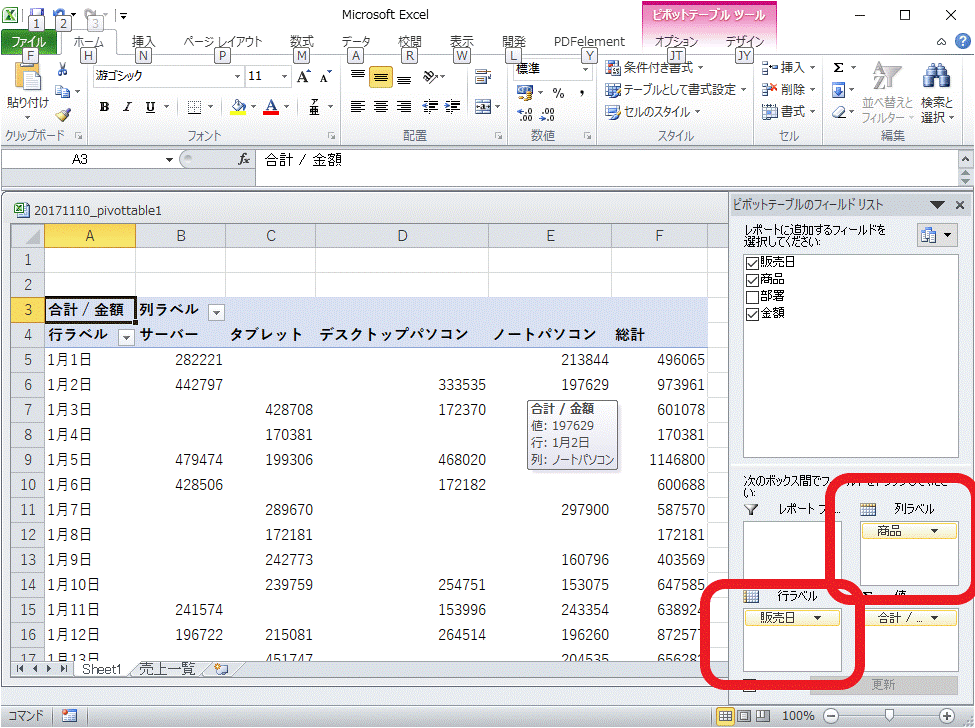Open the 行ラベル filter dropdown in A4
The width and height of the screenshot is (975, 728).
(x=126, y=337)
